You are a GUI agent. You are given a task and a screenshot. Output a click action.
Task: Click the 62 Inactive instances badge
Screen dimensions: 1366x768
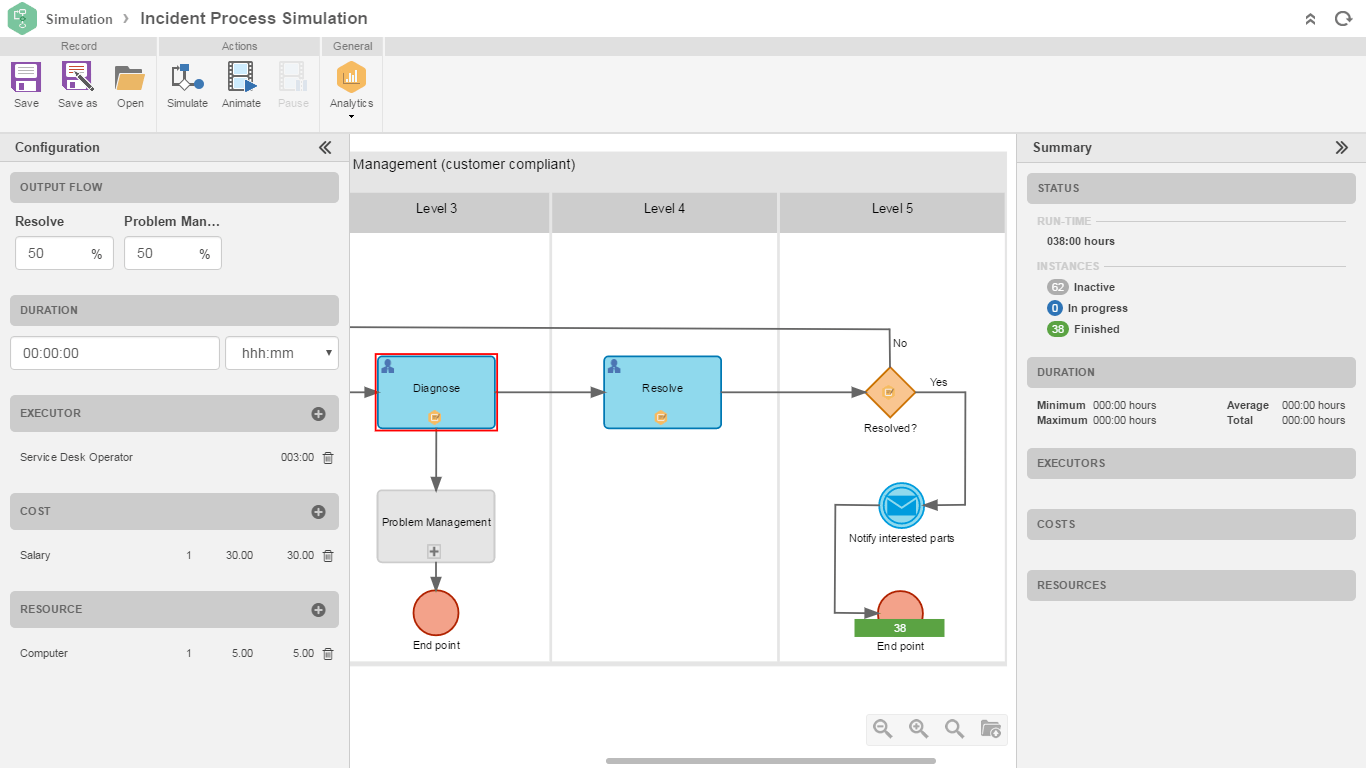[1058, 287]
